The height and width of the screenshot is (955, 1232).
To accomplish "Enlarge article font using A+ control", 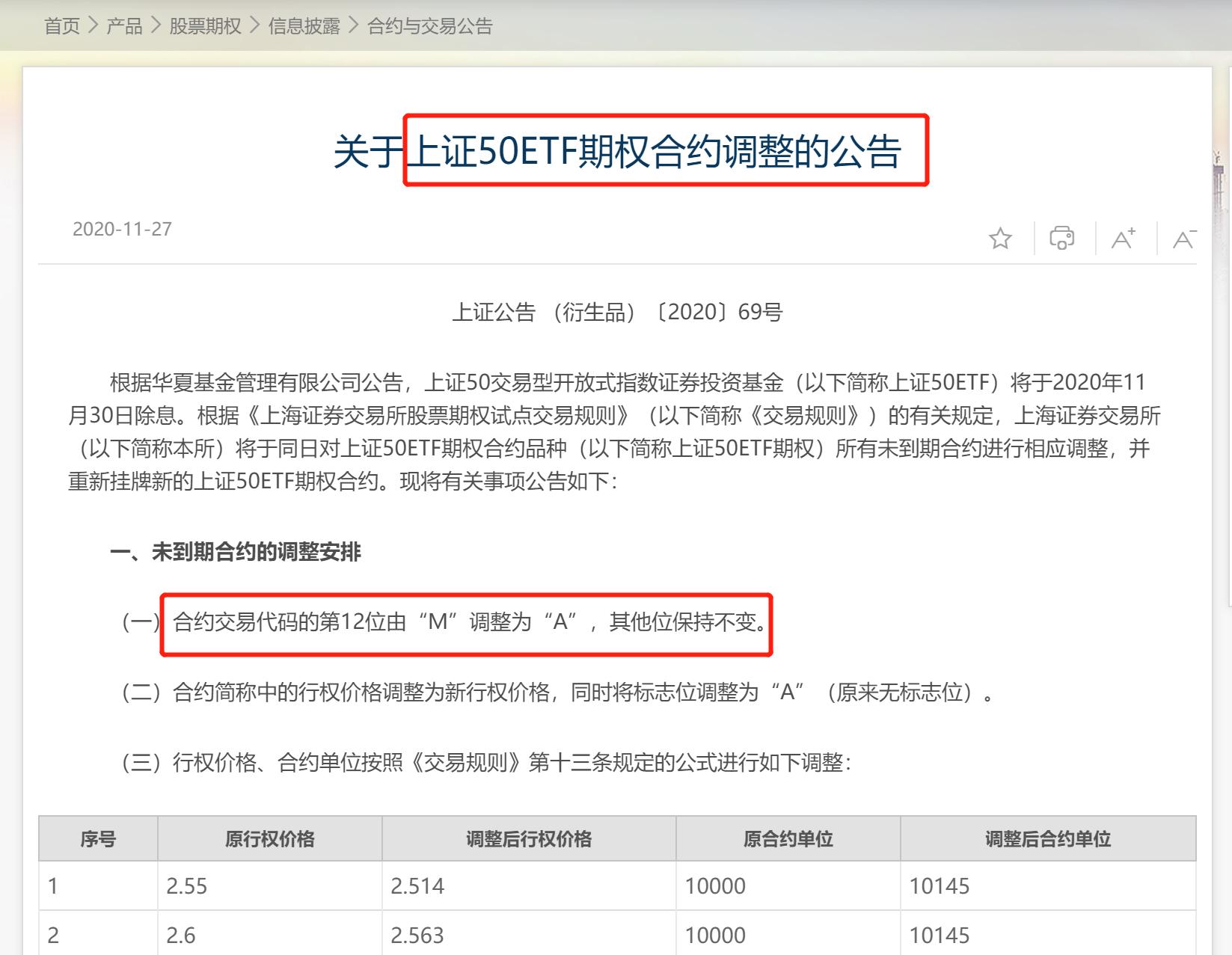I will click(x=1123, y=238).
